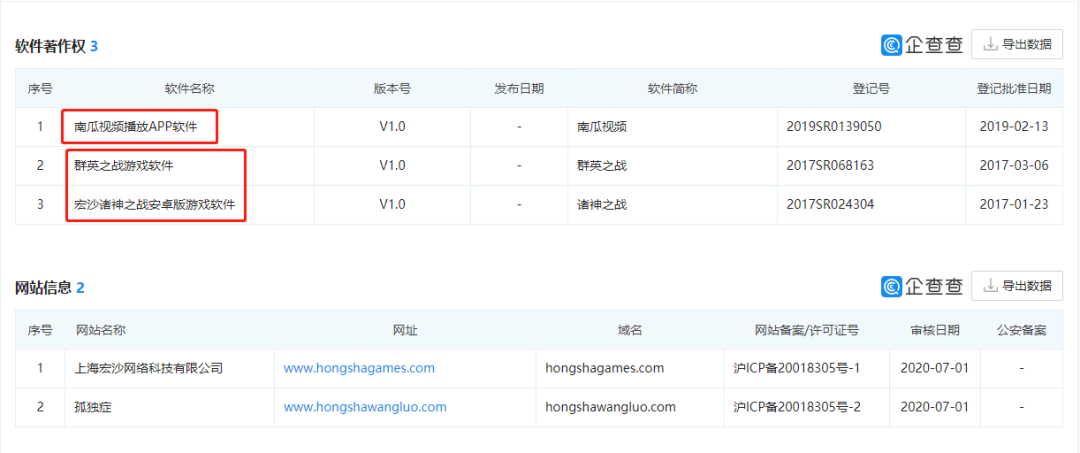Click the V1.0 version of 群英之战游戏软件

(393, 165)
